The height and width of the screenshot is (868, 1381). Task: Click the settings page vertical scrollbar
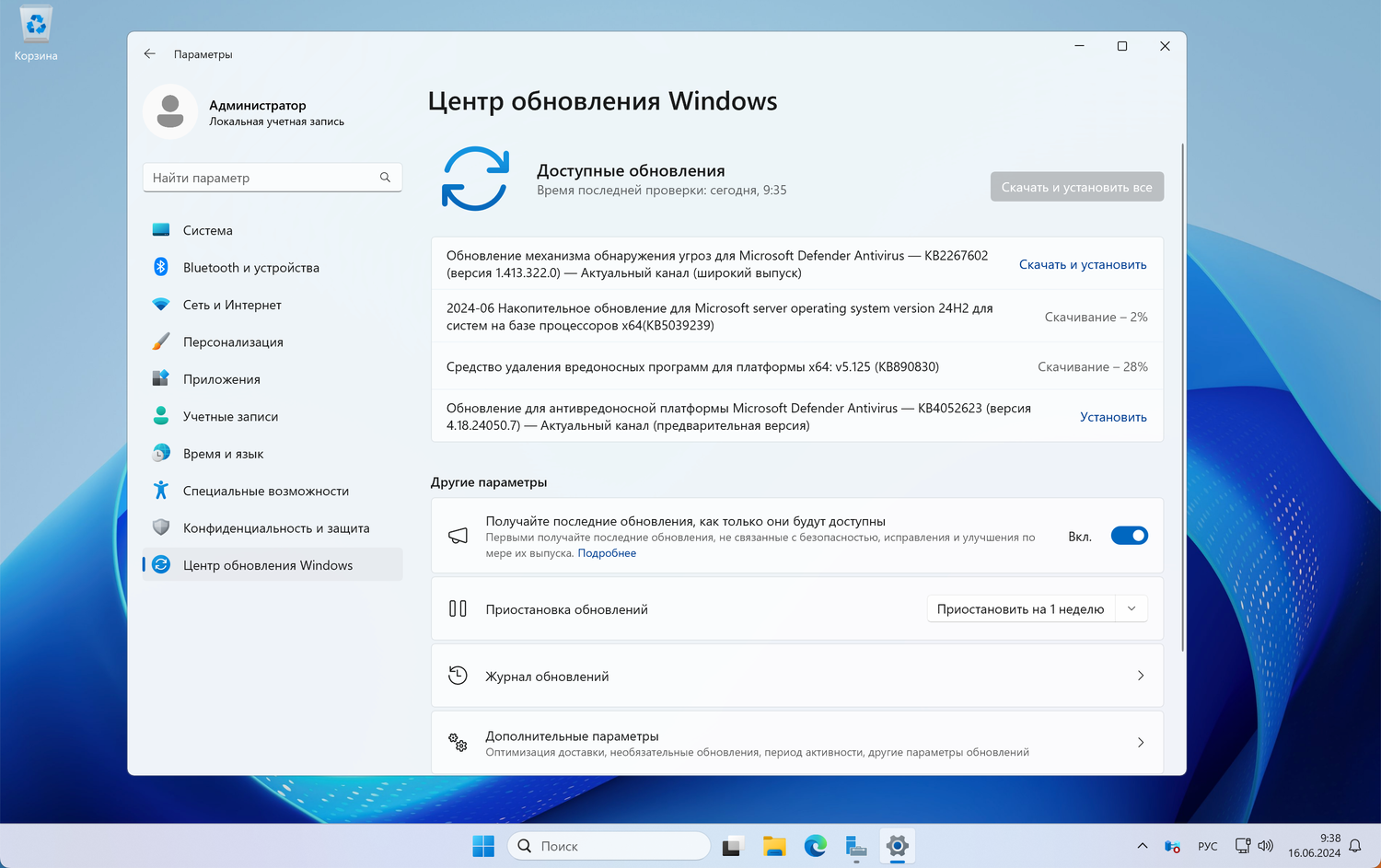pyautogui.click(x=1182, y=398)
